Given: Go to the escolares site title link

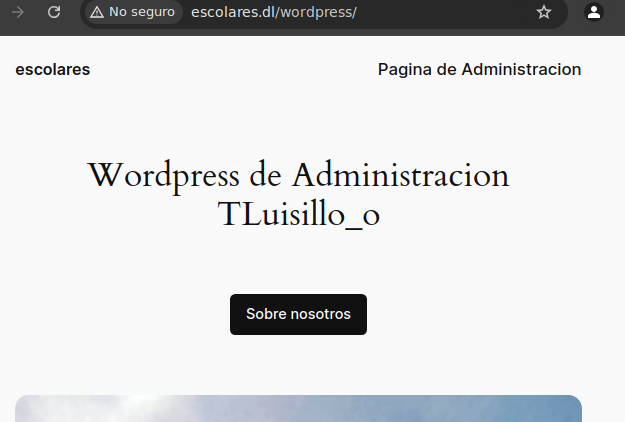Looking at the screenshot, I should [x=52, y=69].
